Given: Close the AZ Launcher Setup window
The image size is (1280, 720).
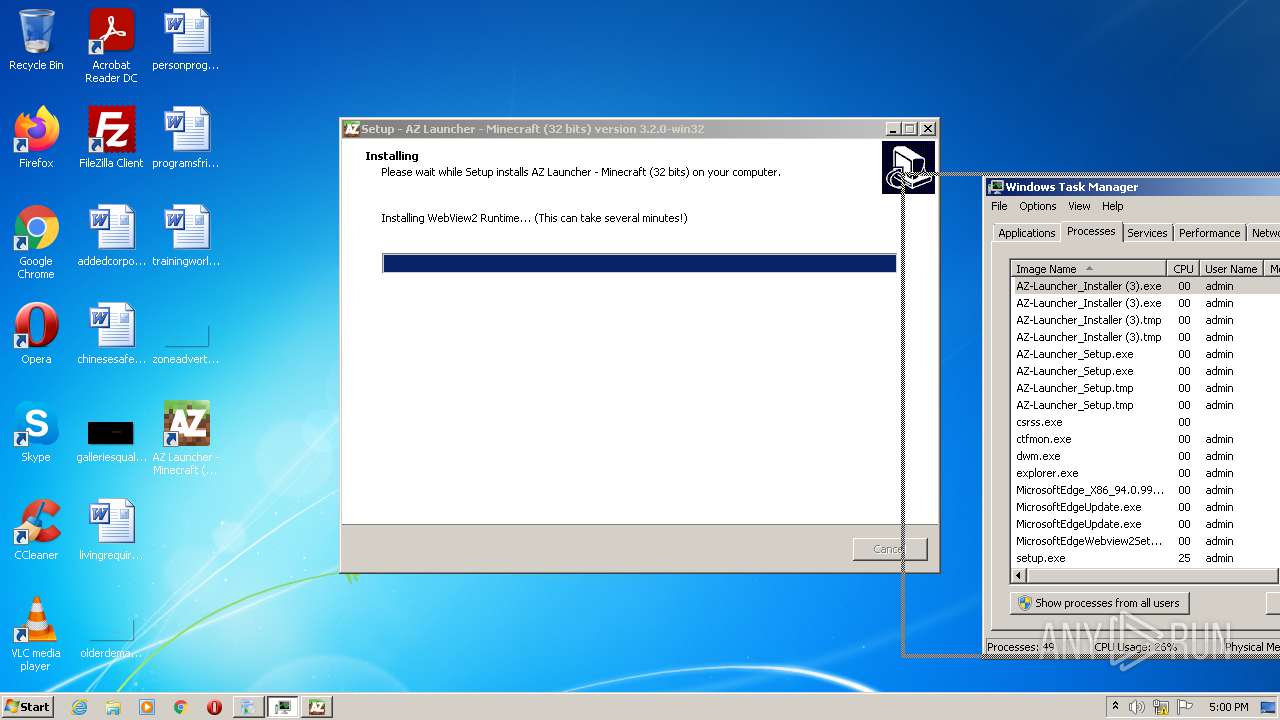Looking at the screenshot, I should click(x=927, y=129).
